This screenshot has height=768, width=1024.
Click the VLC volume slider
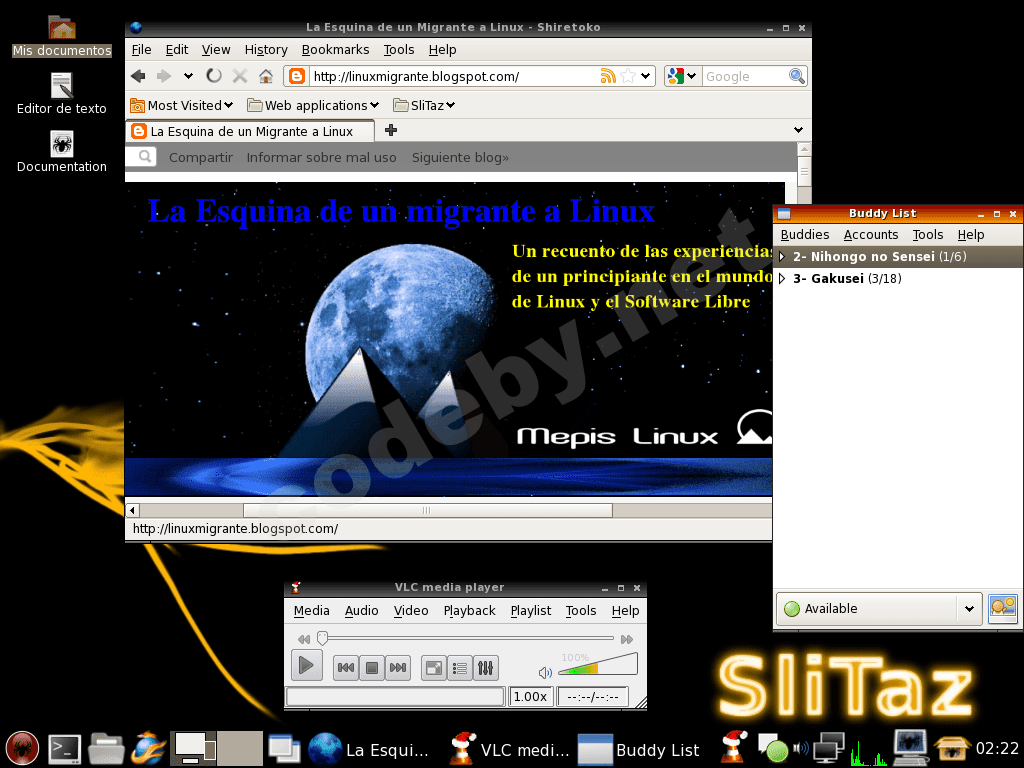[x=598, y=665]
